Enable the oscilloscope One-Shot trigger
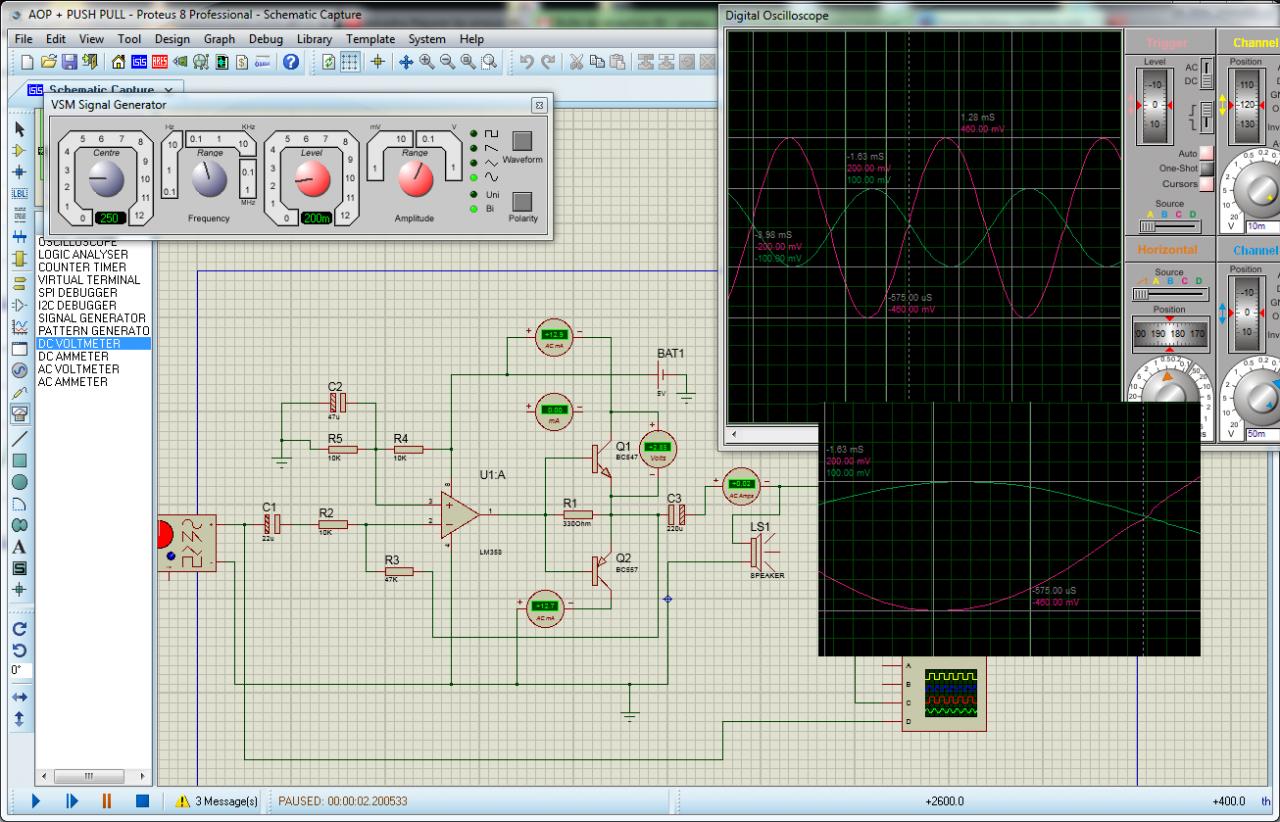The width and height of the screenshot is (1280, 822). 1207,169
